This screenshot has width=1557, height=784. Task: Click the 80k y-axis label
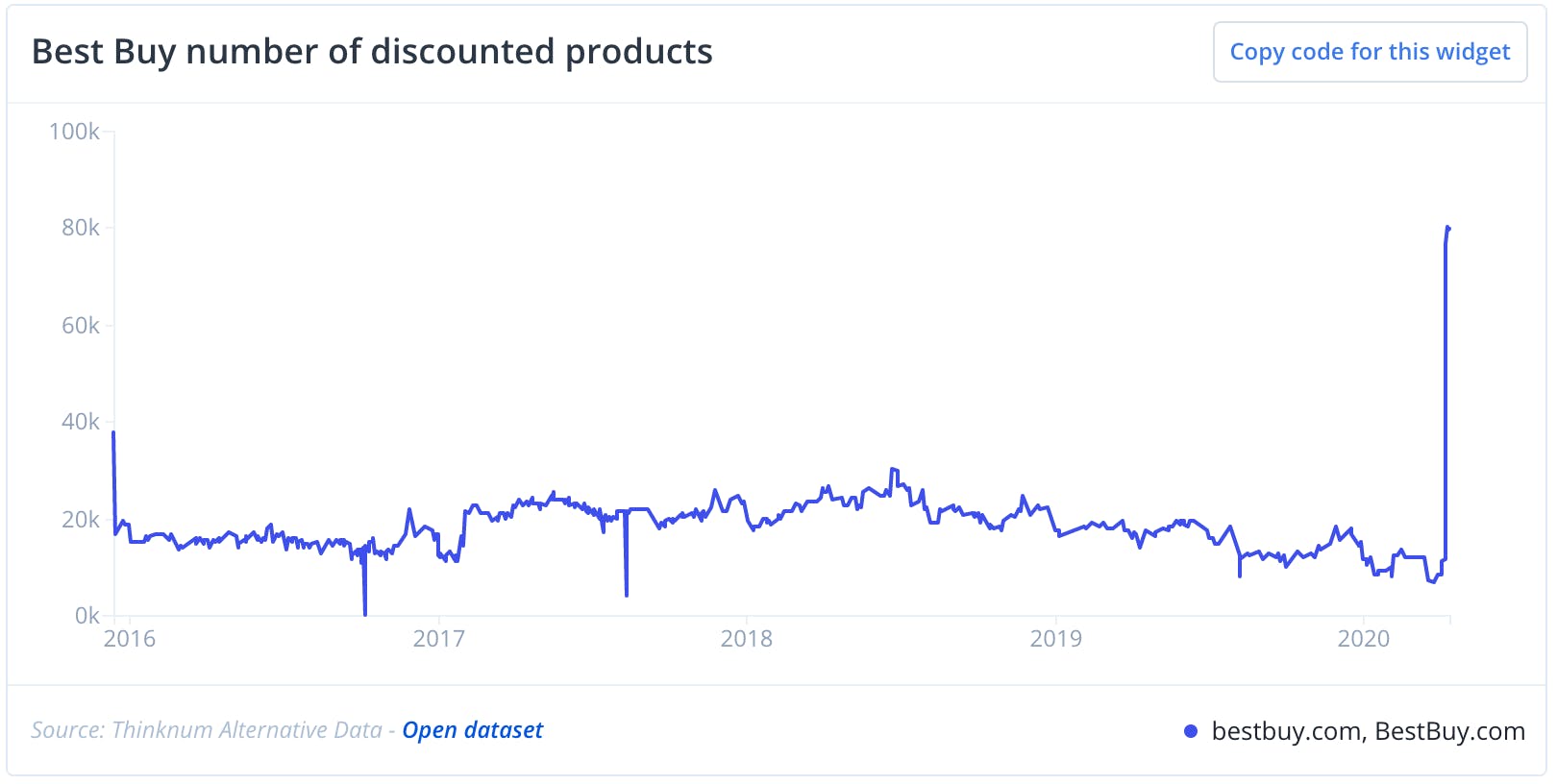81,228
